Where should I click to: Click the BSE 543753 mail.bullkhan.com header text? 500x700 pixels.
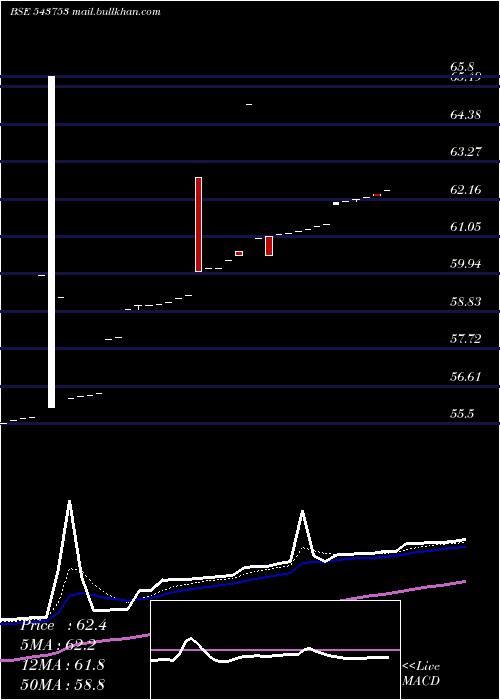point(85,12)
